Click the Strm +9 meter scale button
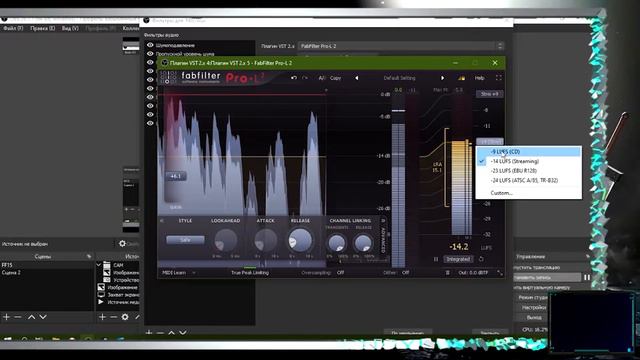This screenshot has height=360, width=640. coord(489,94)
